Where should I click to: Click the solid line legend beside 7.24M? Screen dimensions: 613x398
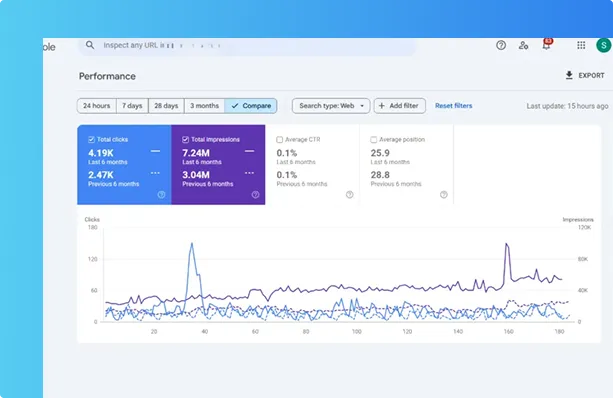click(249, 151)
